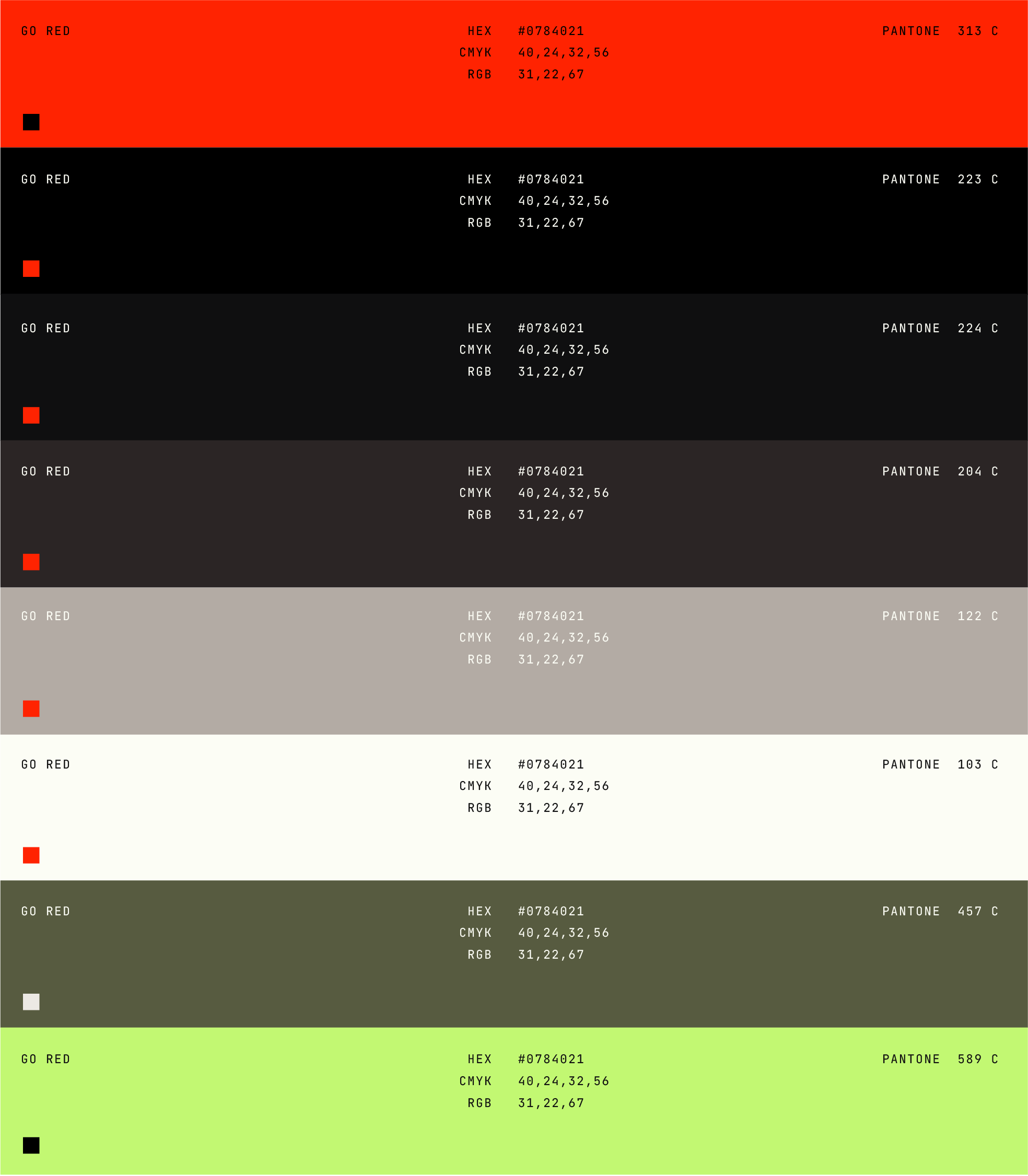Click the off-white square swatch in the Pantone 457 C band
This screenshot has height=1176, width=1028.
31,1002
